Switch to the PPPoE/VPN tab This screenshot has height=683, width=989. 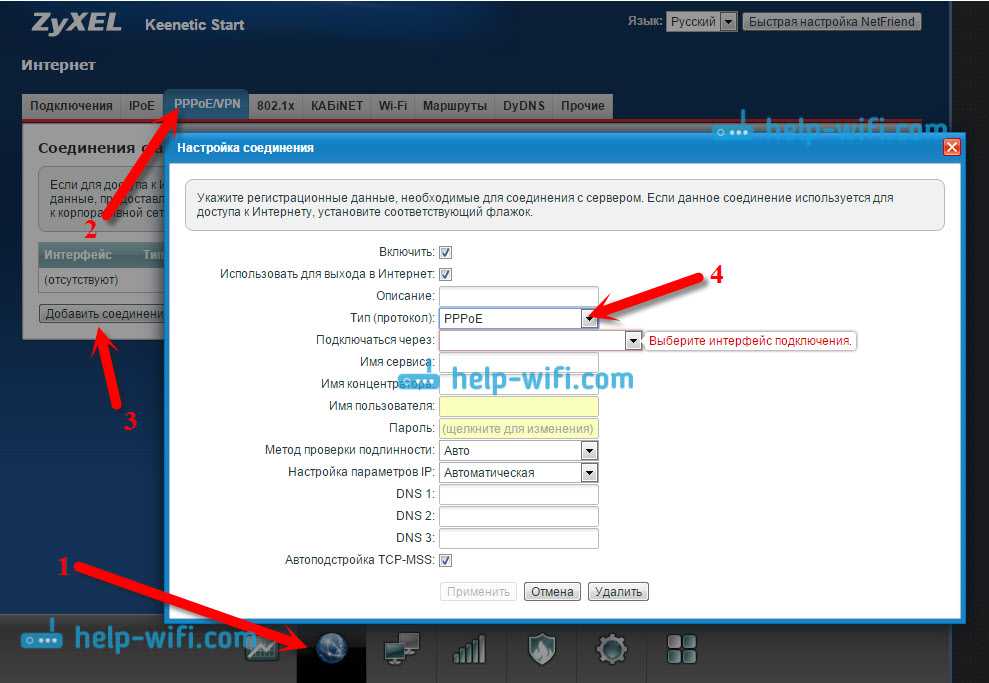[207, 104]
